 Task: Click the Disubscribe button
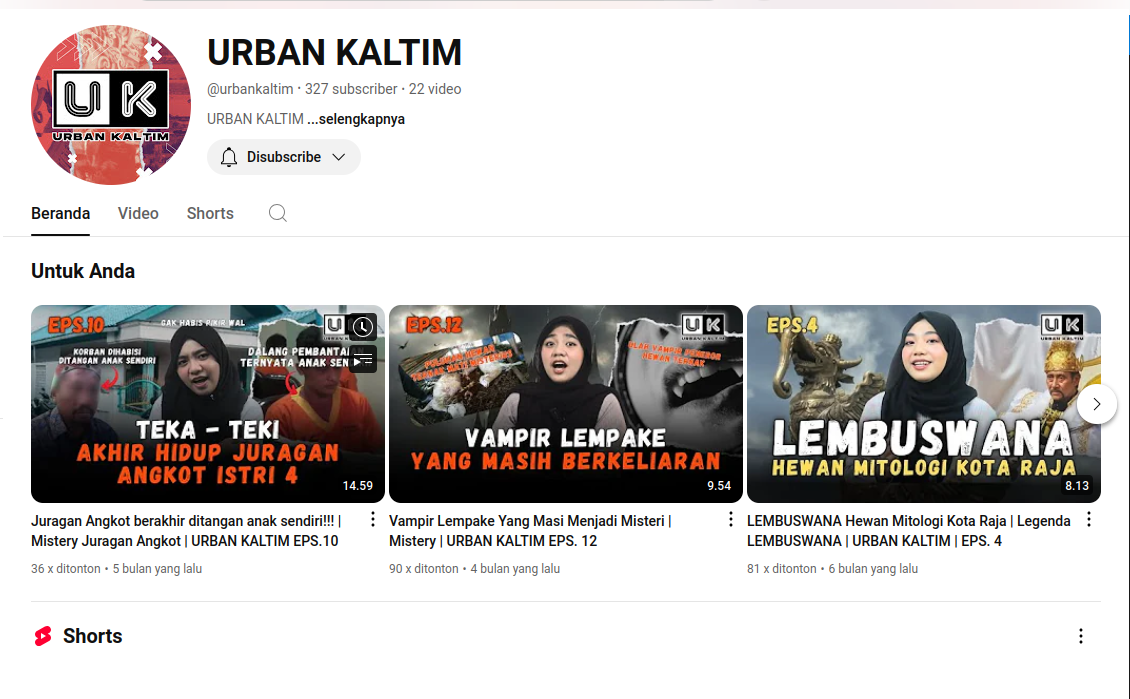coord(284,157)
